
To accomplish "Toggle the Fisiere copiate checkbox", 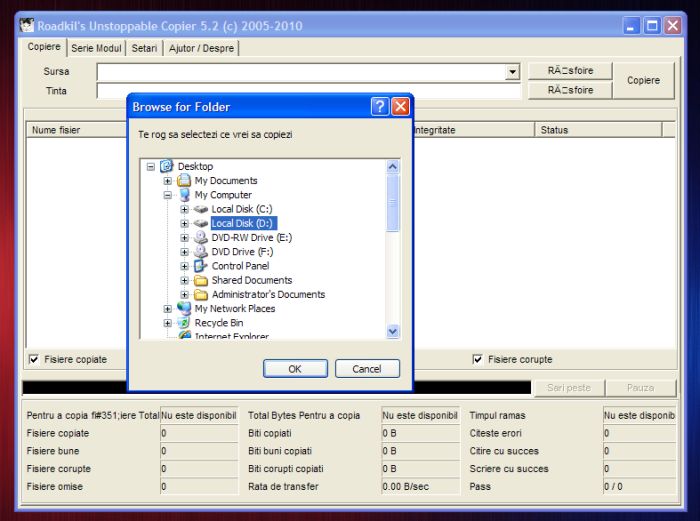I will [33, 359].
